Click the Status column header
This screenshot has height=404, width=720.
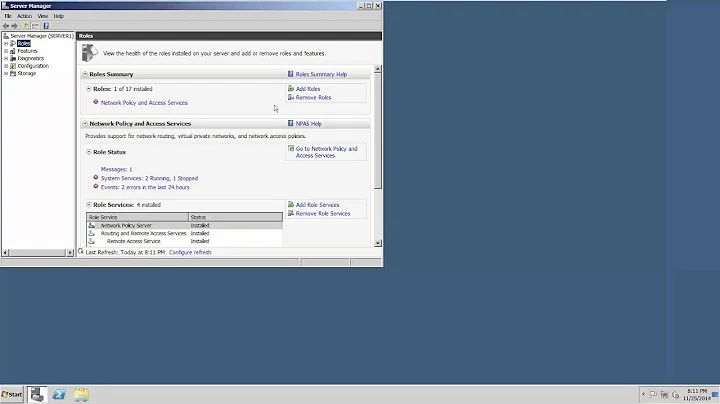coord(236,217)
